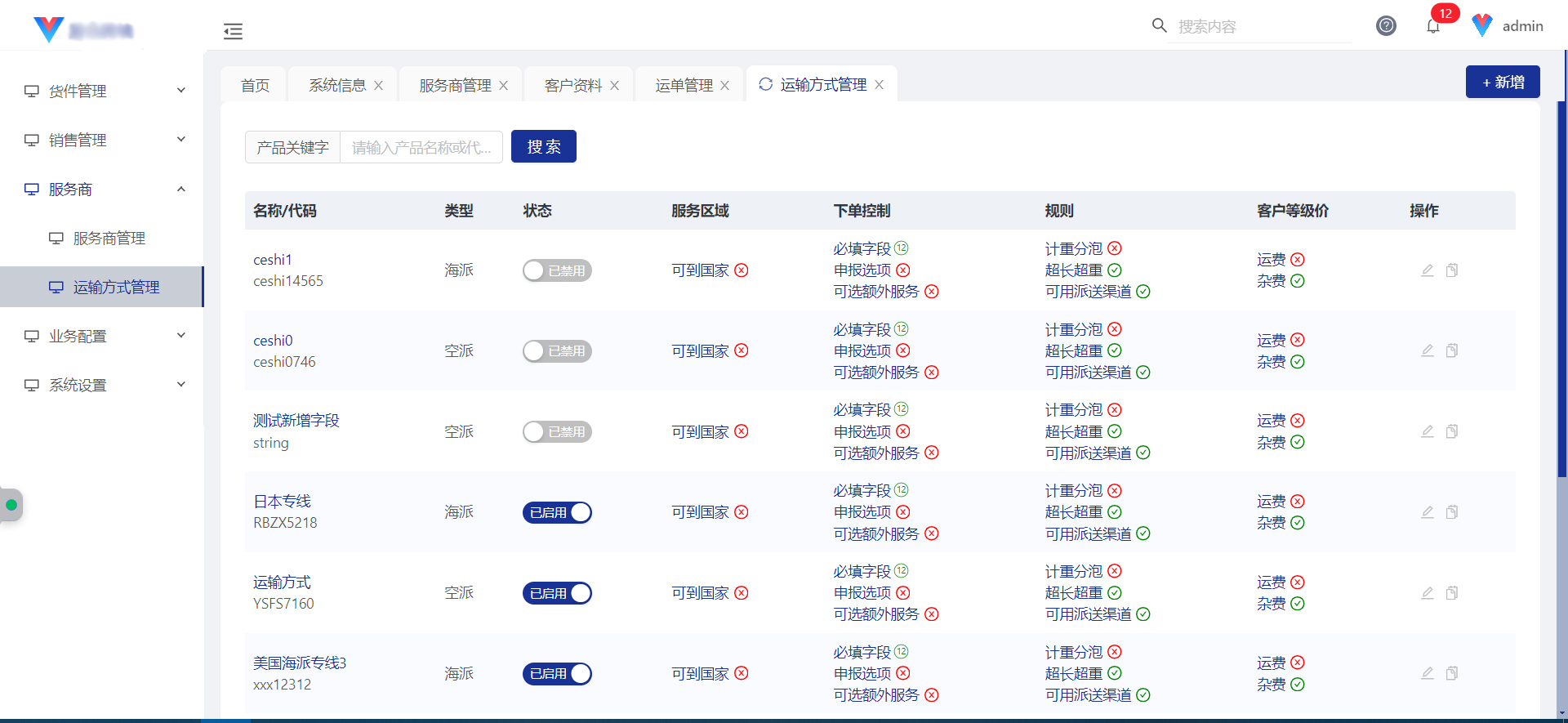Screen dimensions: 1568x723
Task: Open the 日本专线 name link
Action: [282, 501]
